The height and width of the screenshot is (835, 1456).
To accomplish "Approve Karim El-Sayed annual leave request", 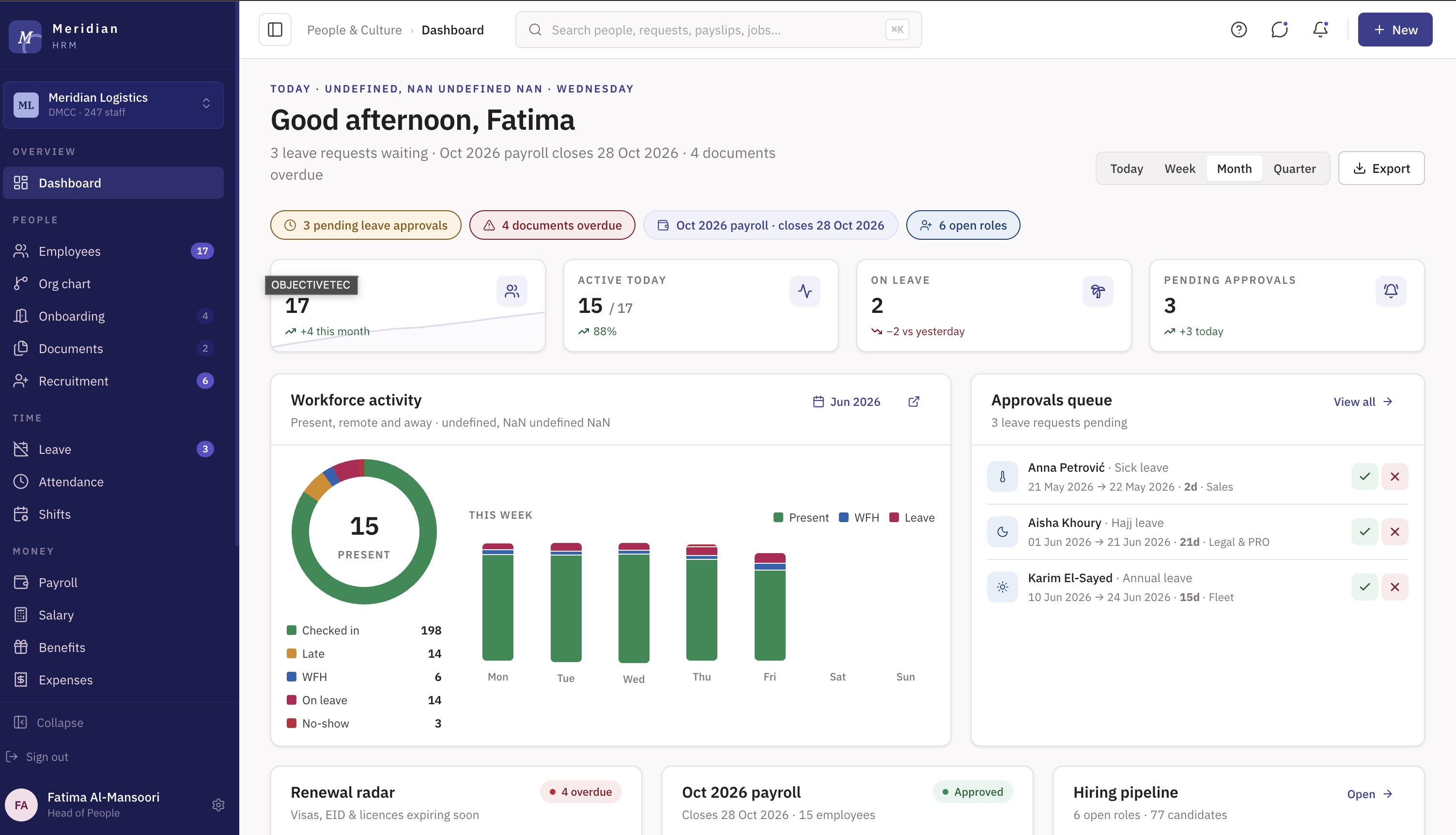I will tap(1364, 587).
